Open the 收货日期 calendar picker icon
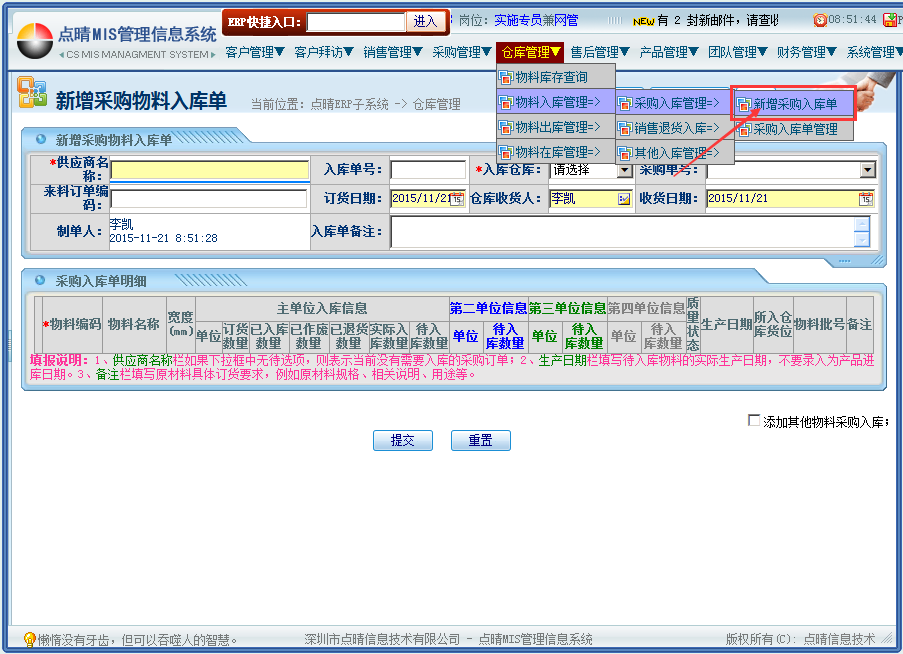 [x=866, y=199]
